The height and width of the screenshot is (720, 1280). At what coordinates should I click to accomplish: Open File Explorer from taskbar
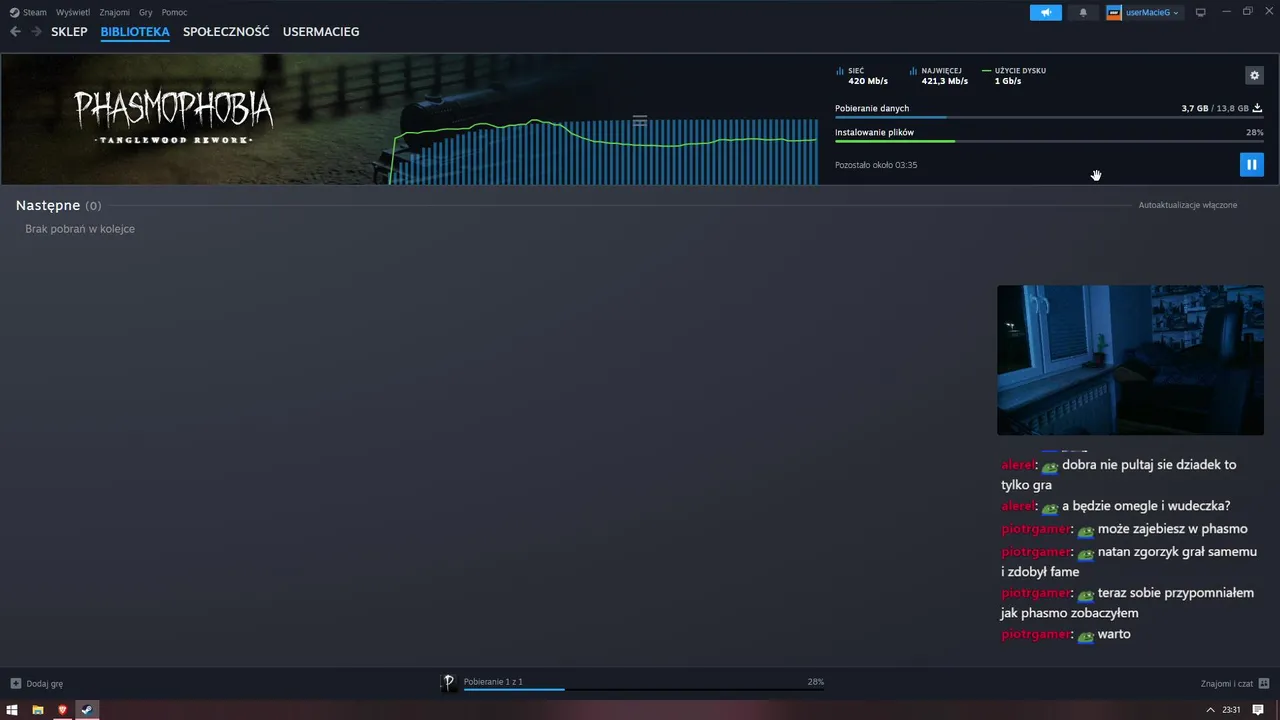click(x=37, y=709)
